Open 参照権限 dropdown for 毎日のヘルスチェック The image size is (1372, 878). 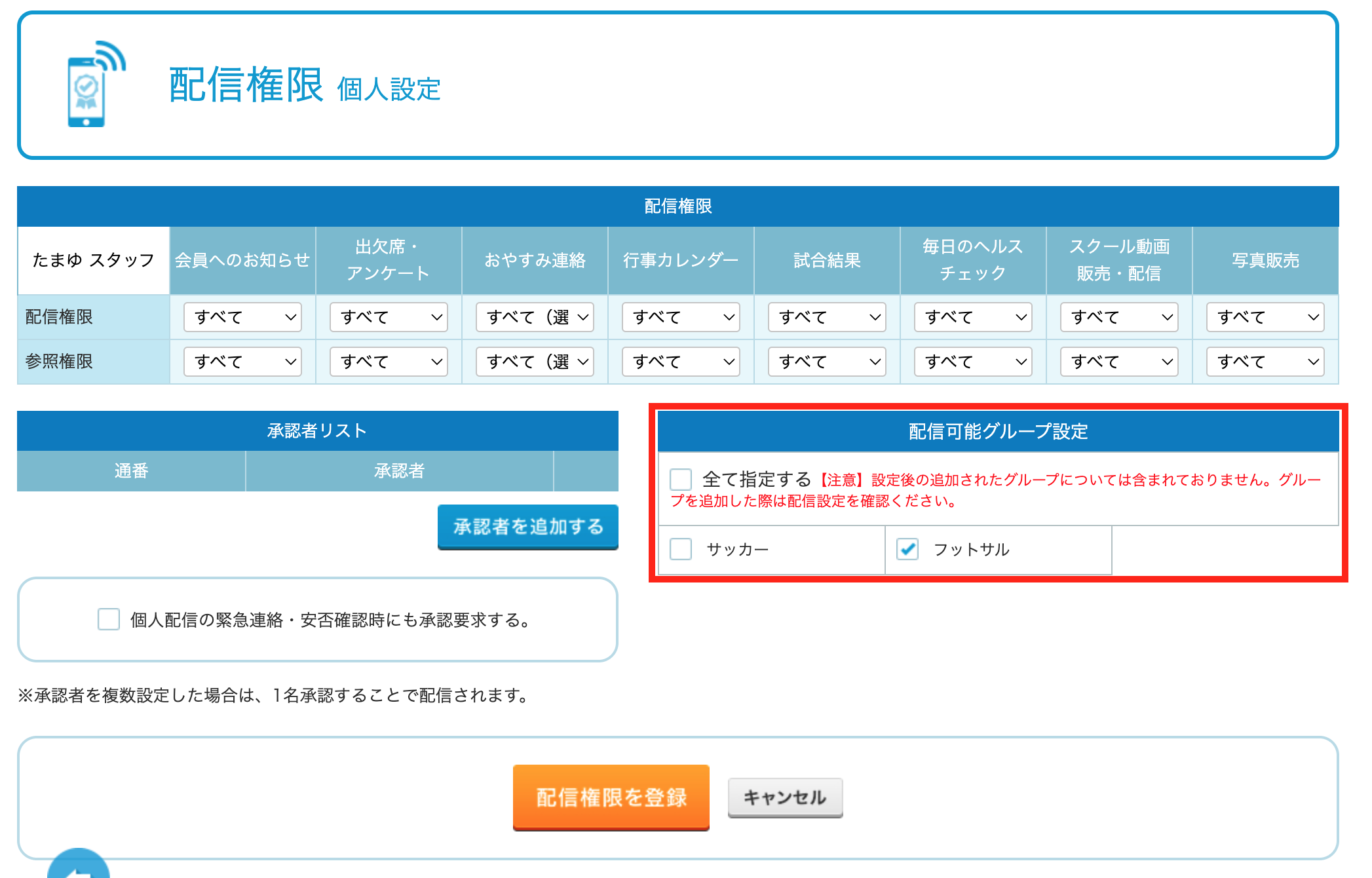pos(973,362)
